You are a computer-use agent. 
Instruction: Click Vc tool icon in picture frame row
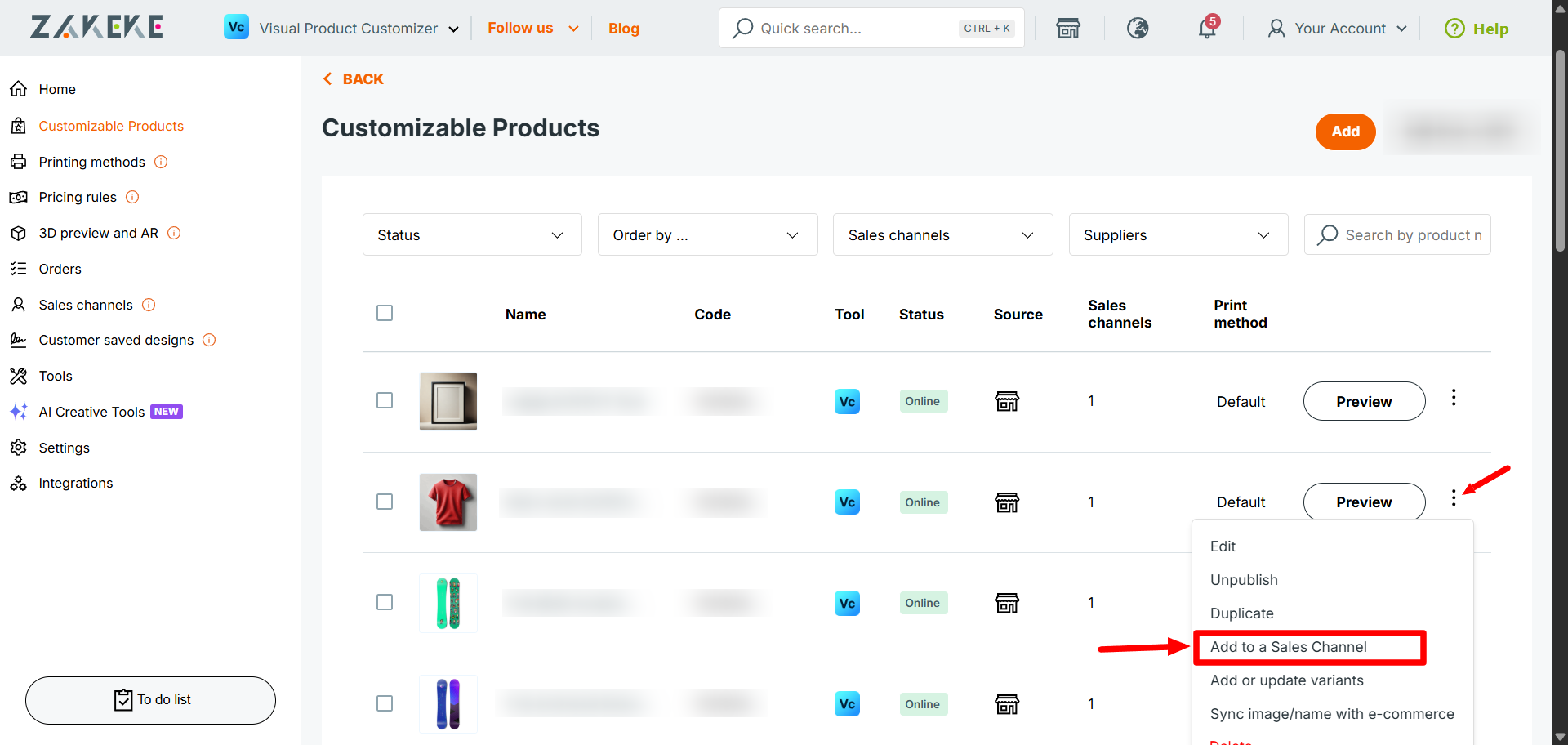(x=847, y=401)
